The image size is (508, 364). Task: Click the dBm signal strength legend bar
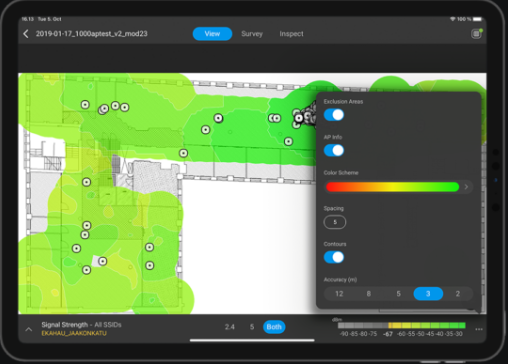coord(402,325)
